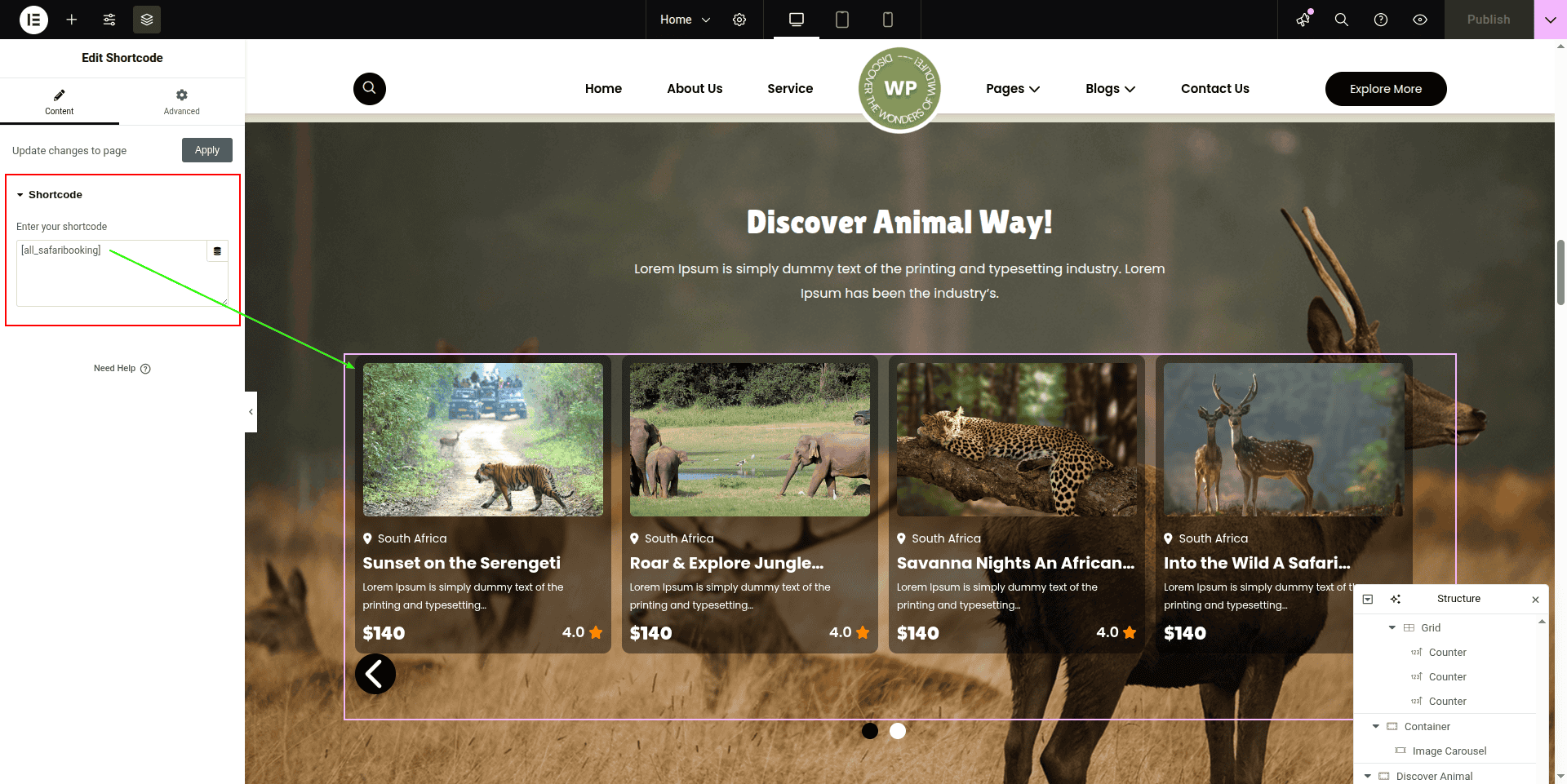Preview changes with the eye icon
The width and height of the screenshot is (1567, 784).
pyautogui.click(x=1420, y=20)
